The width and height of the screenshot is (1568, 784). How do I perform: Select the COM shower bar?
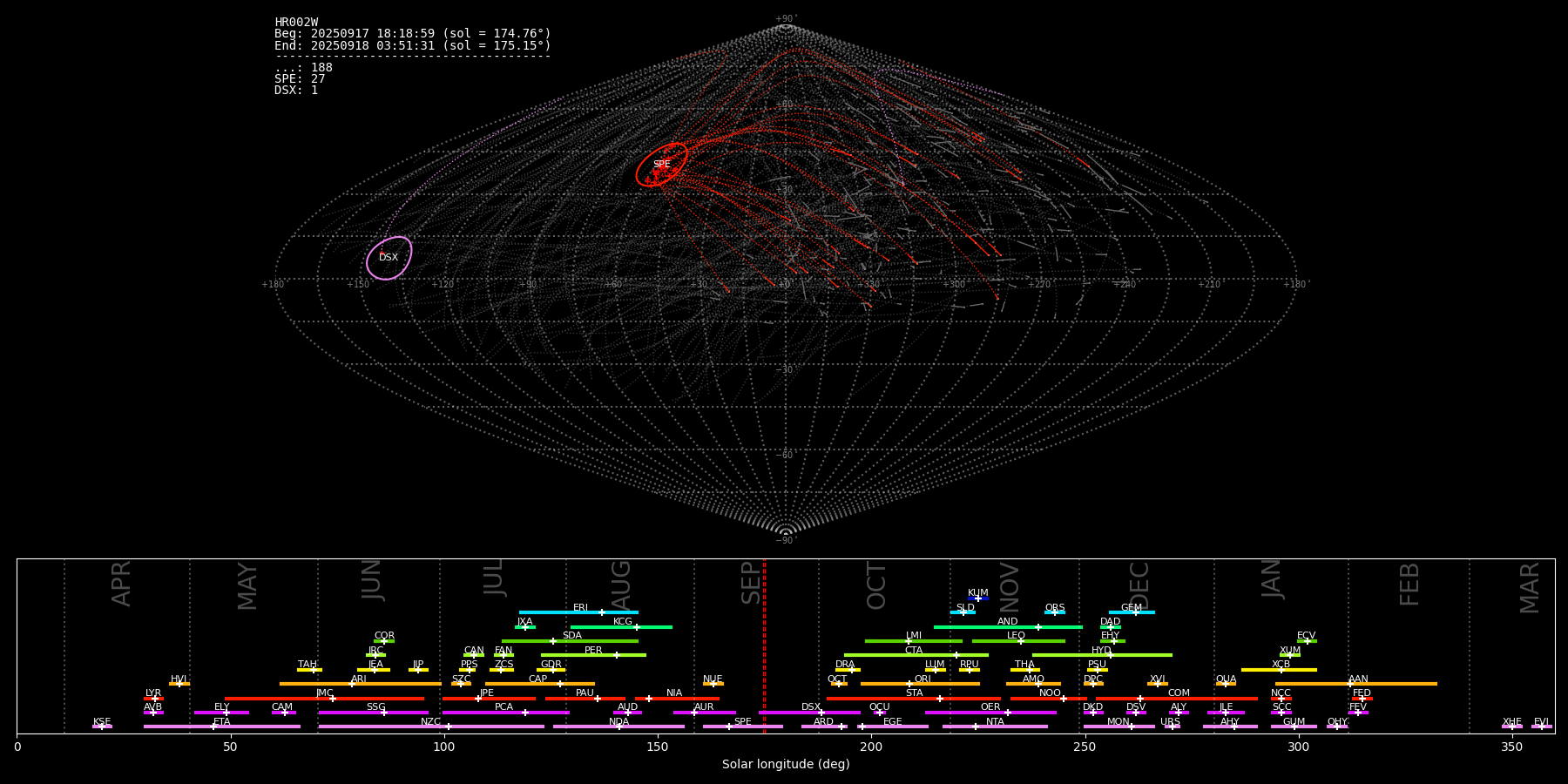point(1177,699)
